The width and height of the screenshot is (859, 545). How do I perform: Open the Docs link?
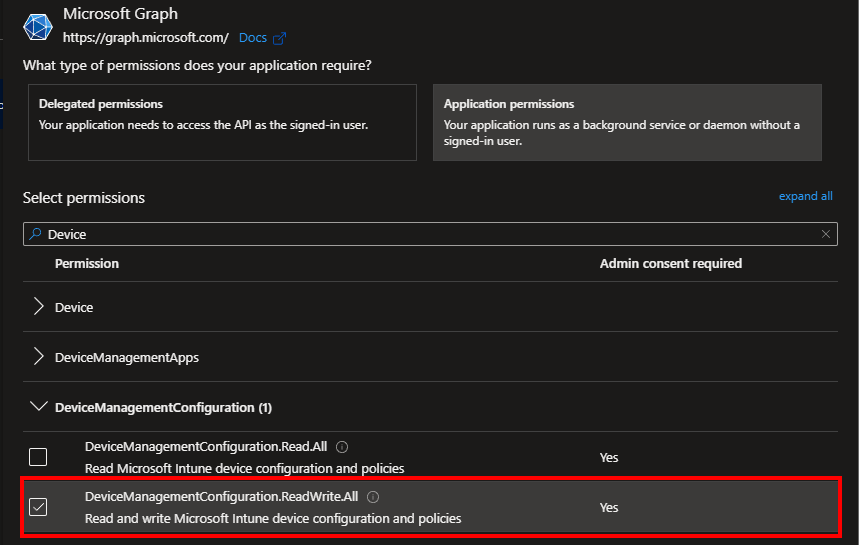click(x=252, y=38)
